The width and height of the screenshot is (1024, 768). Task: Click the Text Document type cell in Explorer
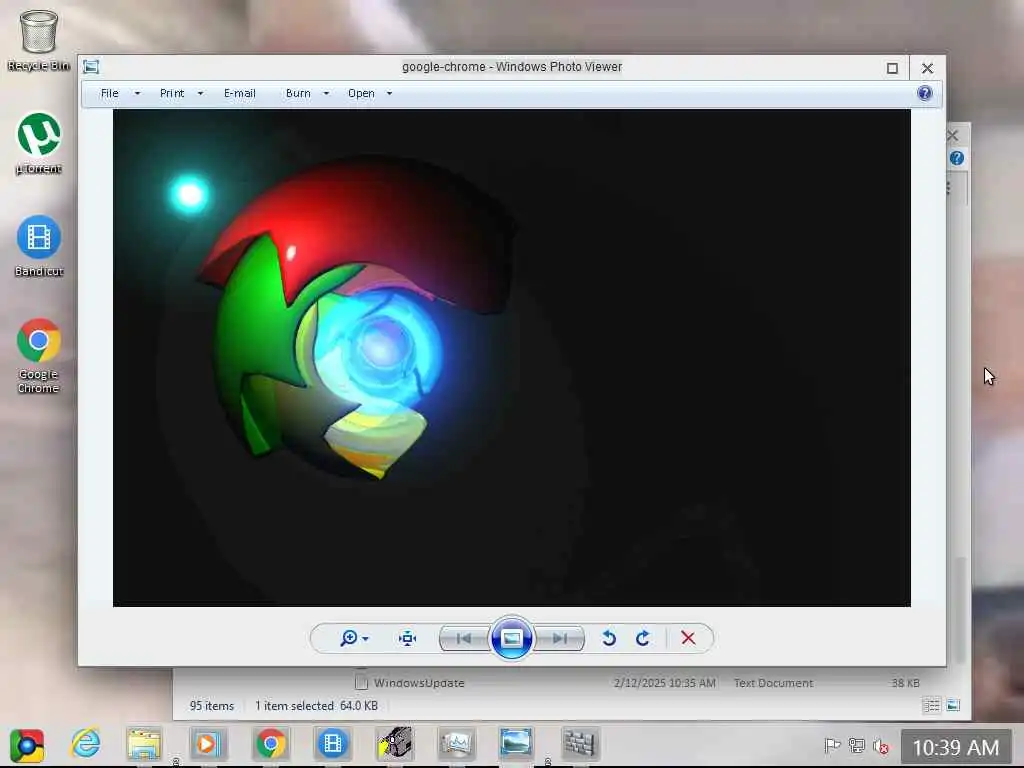[773, 683]
